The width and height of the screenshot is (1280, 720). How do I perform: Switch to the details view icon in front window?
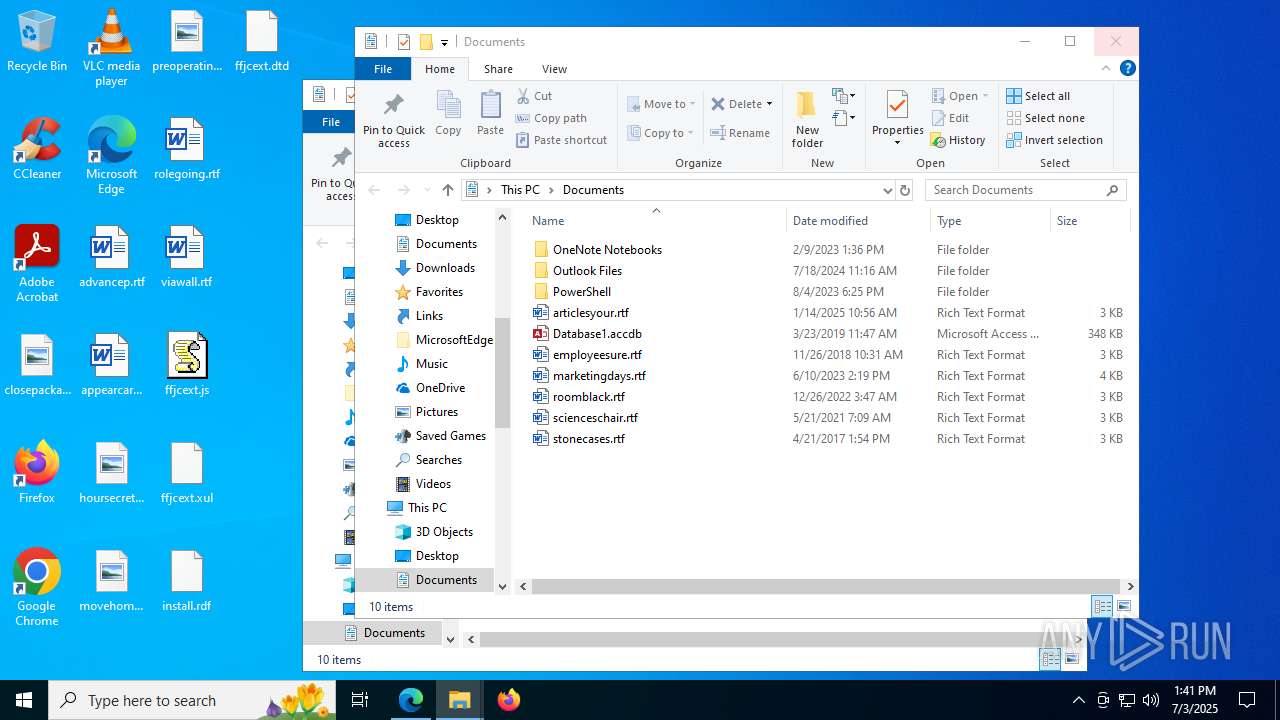pos(1102,607)
